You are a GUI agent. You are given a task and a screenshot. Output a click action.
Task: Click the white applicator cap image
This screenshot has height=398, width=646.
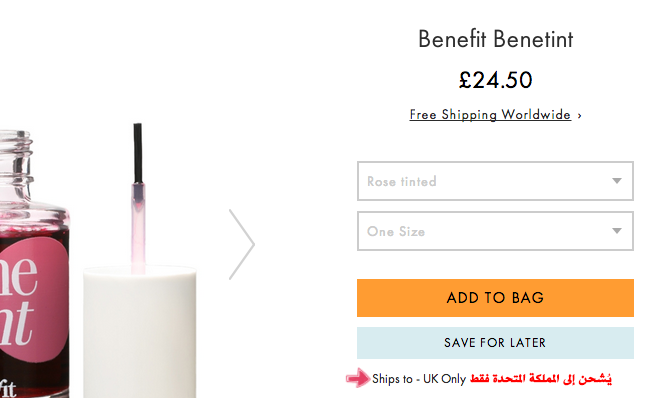[x=140, y=332]
